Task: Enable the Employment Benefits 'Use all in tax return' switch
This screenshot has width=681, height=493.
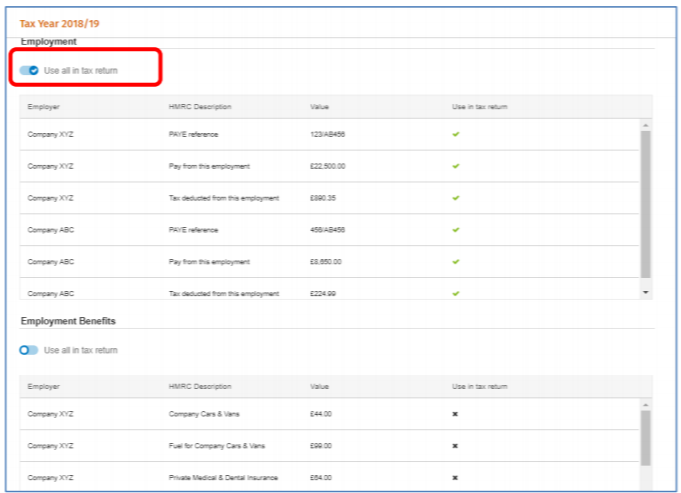Action: coord(29,350)
